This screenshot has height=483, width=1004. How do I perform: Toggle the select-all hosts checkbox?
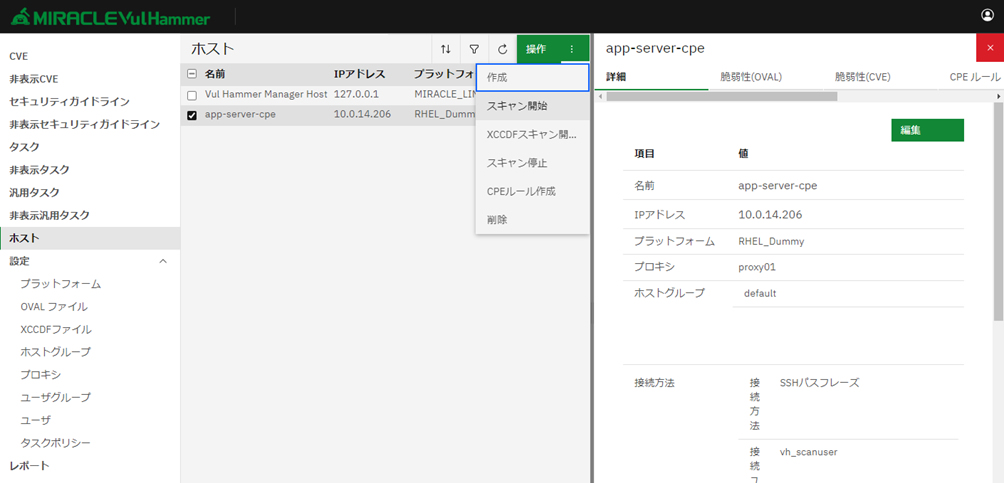click(x=192, y=74)
